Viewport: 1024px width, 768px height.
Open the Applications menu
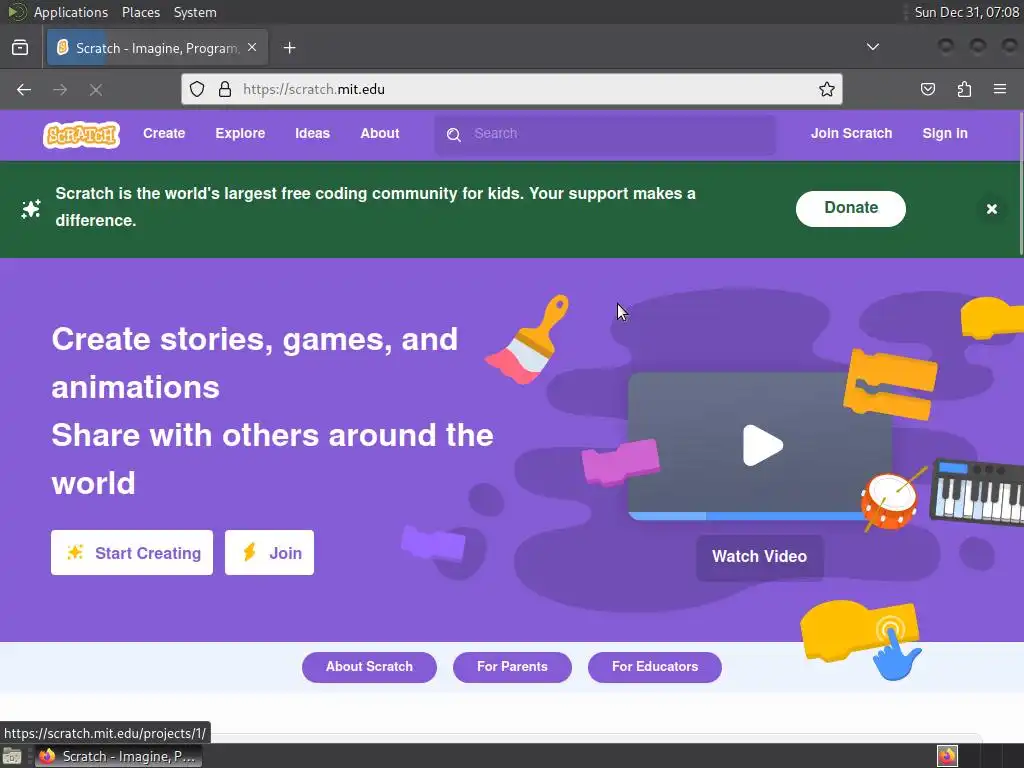coord(71,12)
